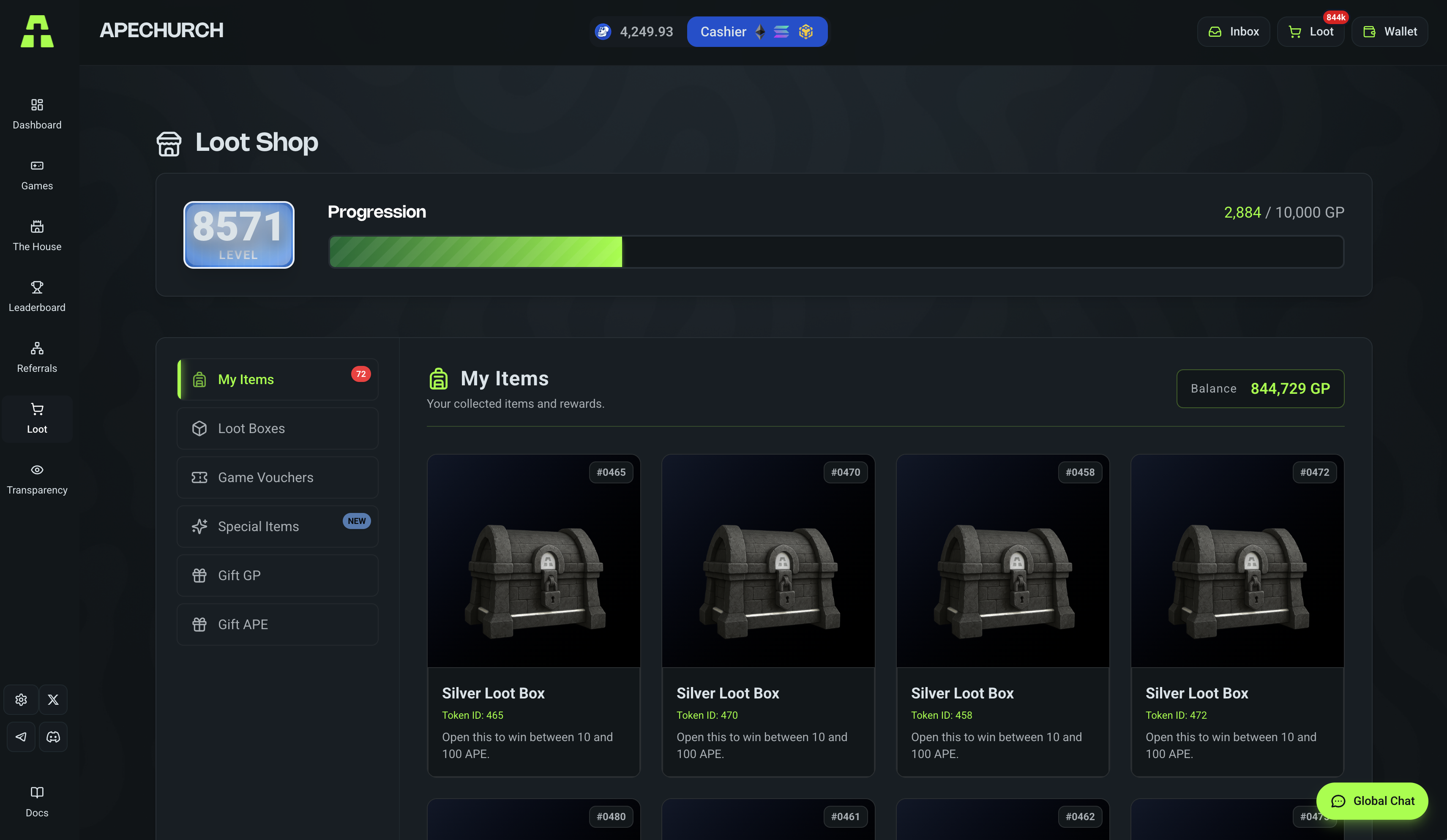Open the settings gear icon

[21, 699]
